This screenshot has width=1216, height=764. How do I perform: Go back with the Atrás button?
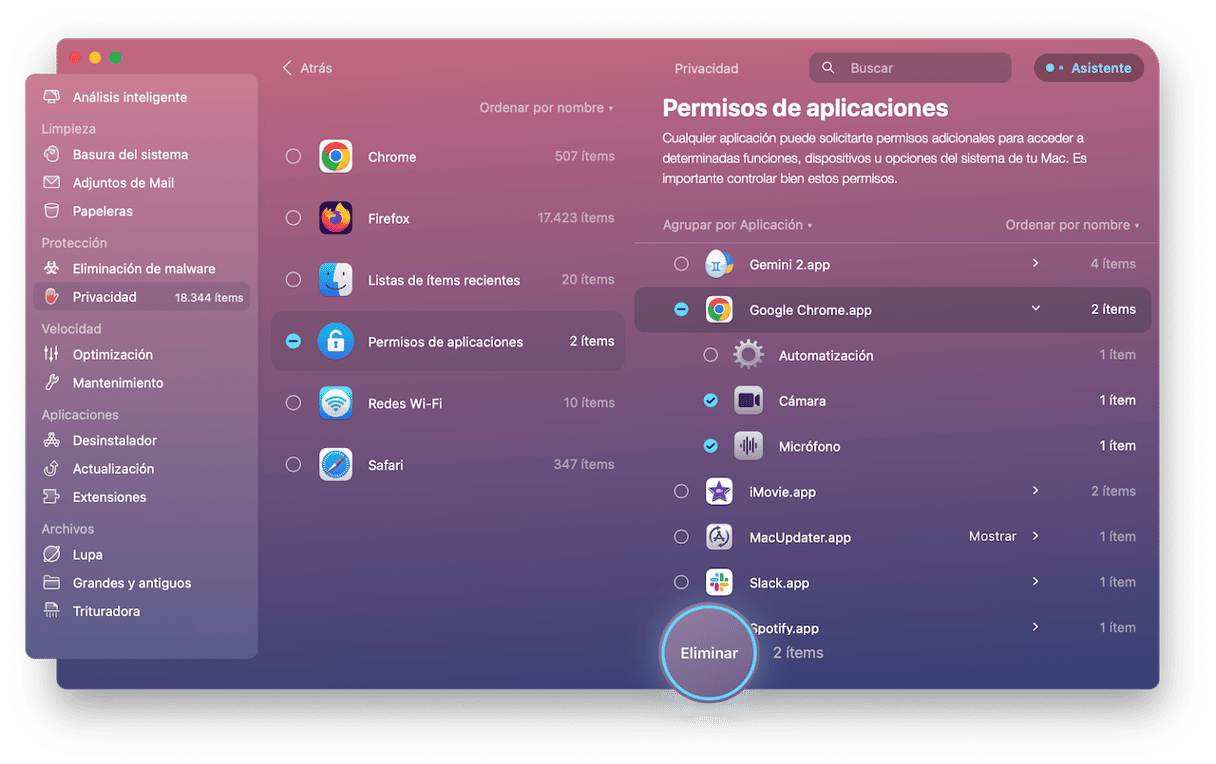tap(307, 68)
